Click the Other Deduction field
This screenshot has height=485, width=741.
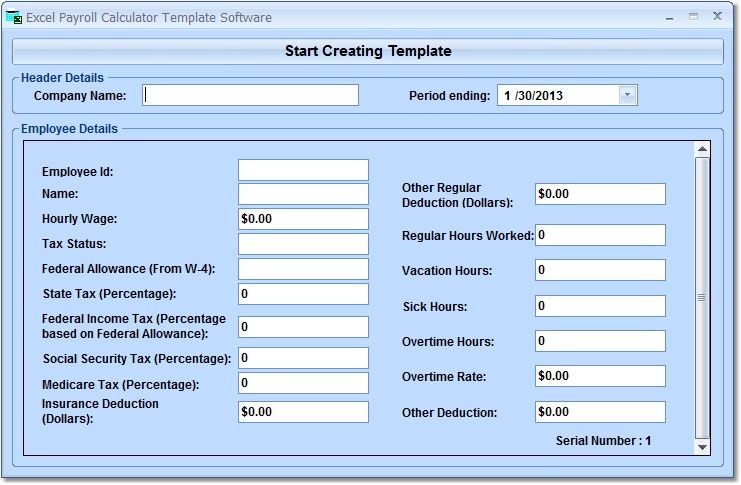(600, 412)
